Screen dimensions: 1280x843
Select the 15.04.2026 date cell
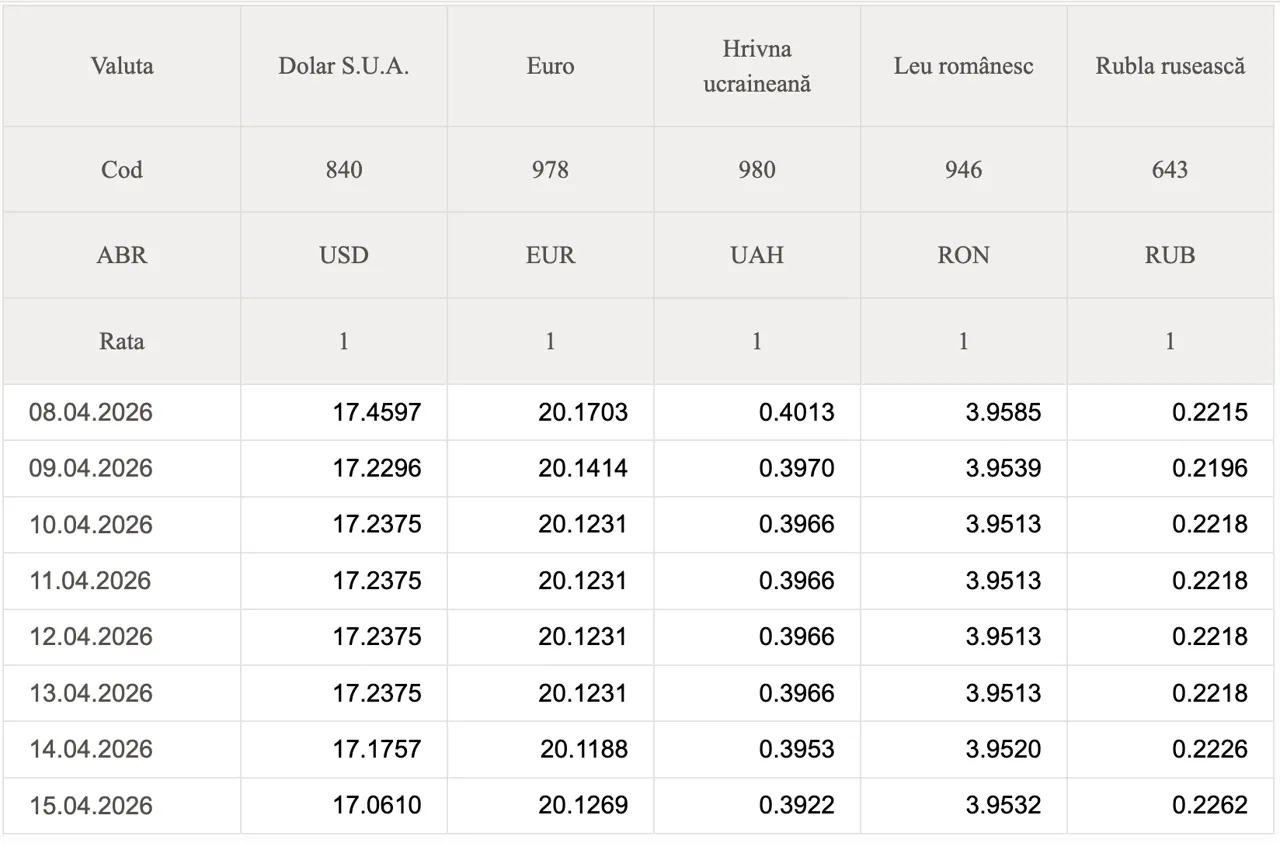pos(91,806)
